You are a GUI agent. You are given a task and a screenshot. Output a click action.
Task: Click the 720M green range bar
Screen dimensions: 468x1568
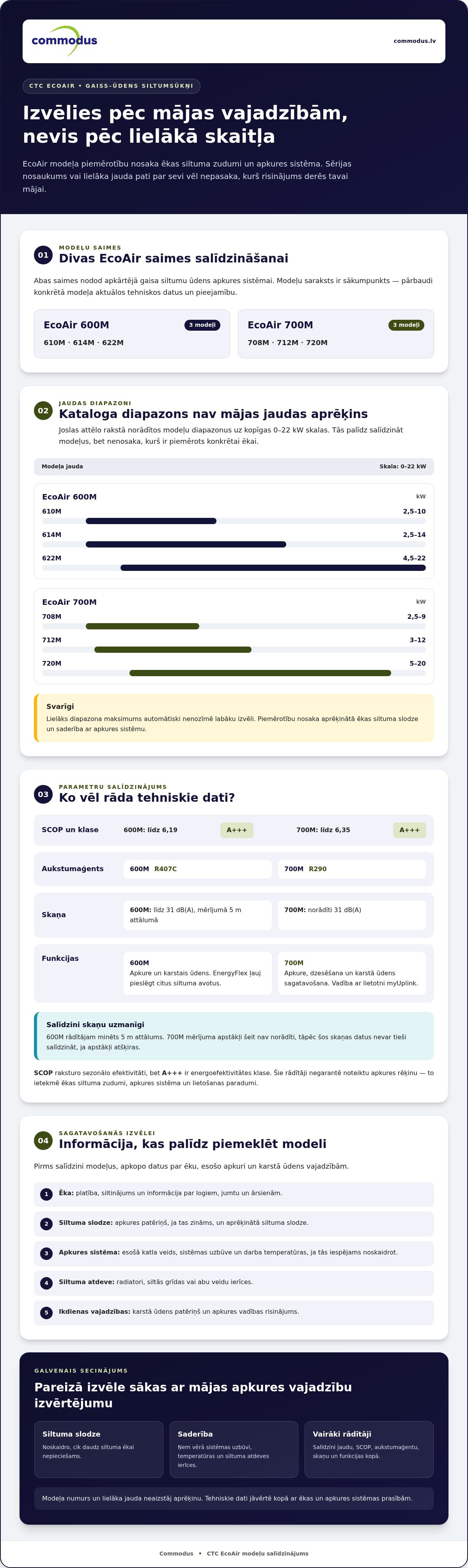click(261, 673)
